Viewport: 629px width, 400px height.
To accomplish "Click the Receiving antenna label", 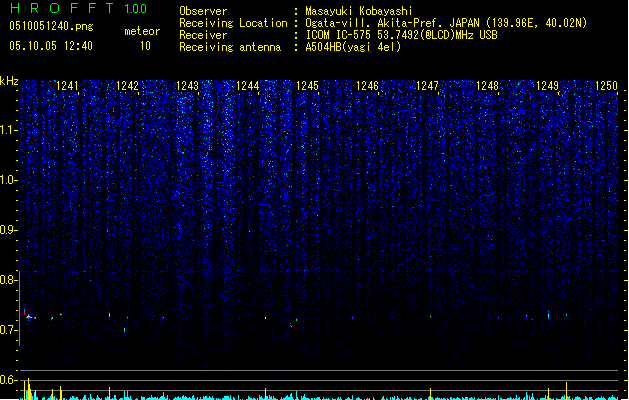I will [230, 47].
